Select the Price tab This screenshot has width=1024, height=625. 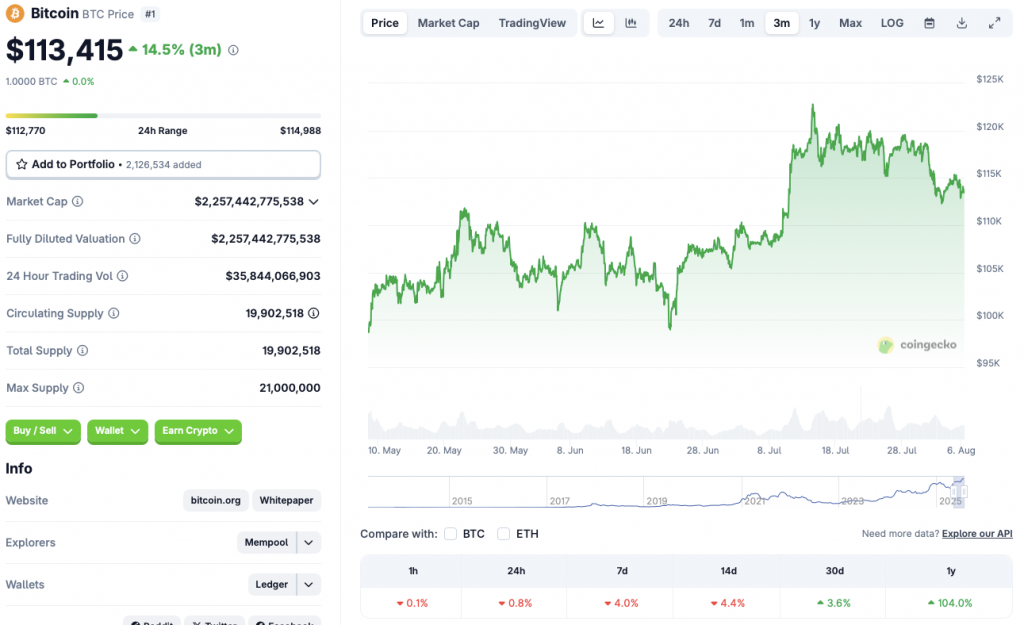(x=385, y=23)
